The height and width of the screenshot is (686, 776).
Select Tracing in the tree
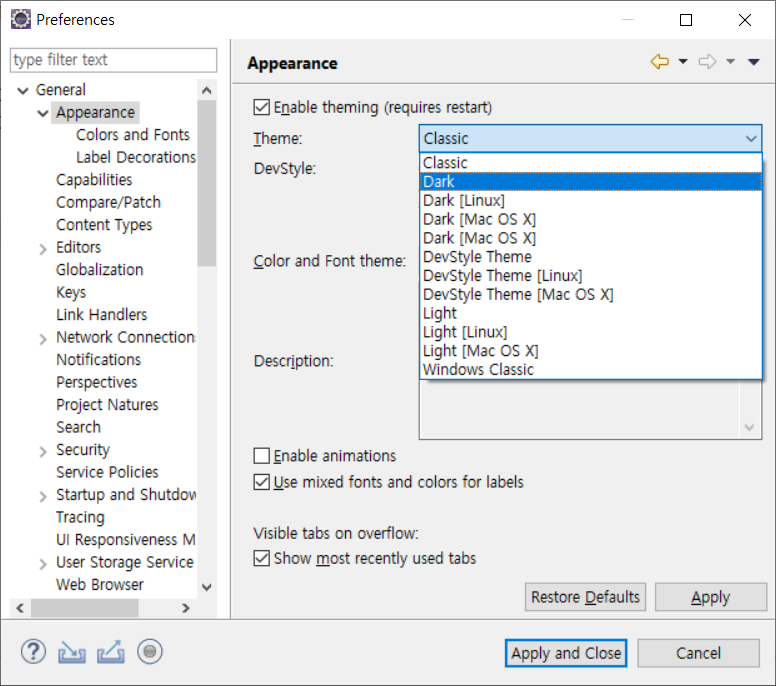[x=80, y=517]
